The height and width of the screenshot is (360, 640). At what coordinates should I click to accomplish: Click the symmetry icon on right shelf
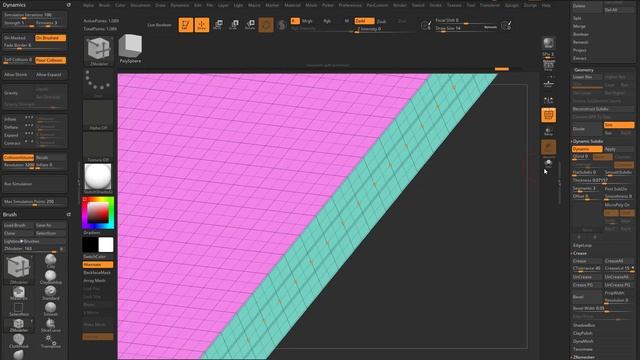pos(549,100)
